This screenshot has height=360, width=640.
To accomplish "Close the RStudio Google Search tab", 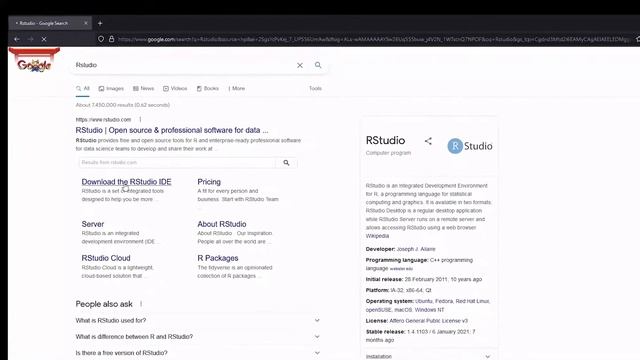I will pos(86,23).
